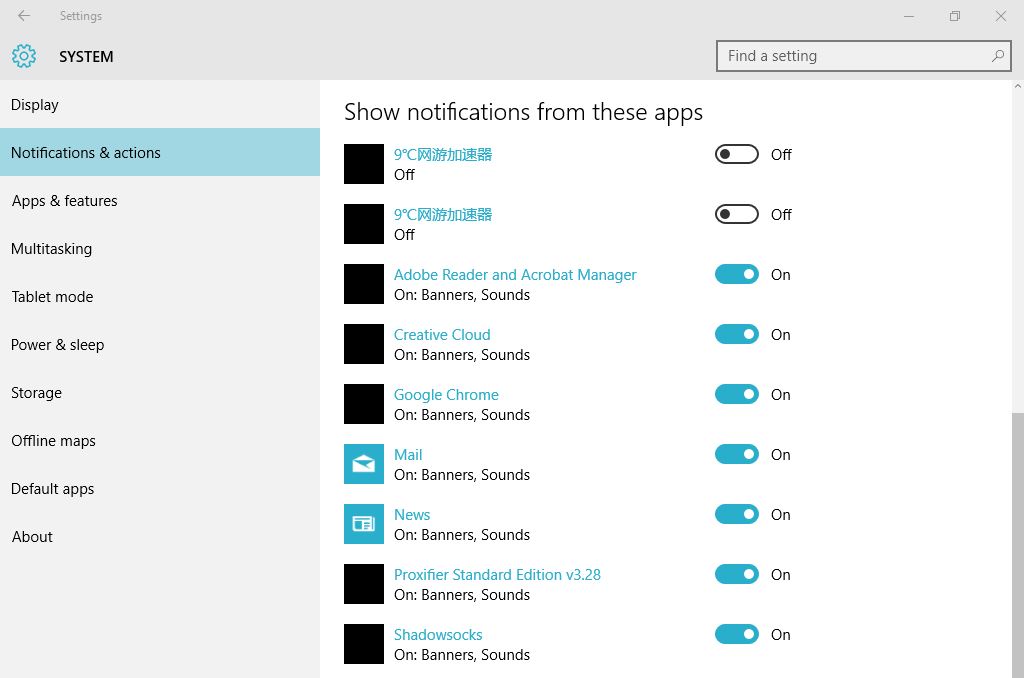Disable Proxifier Standard Edition notifications
1024x678 pixels.
point(737,575)
